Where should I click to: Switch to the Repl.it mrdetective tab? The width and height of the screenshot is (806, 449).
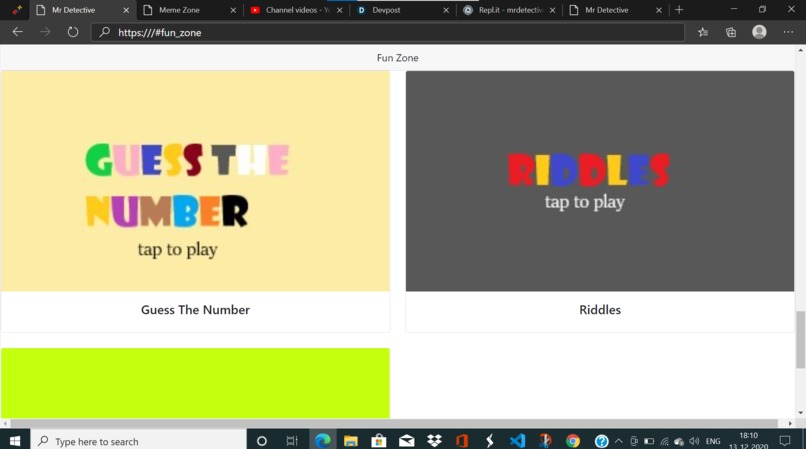coord(510,10)
